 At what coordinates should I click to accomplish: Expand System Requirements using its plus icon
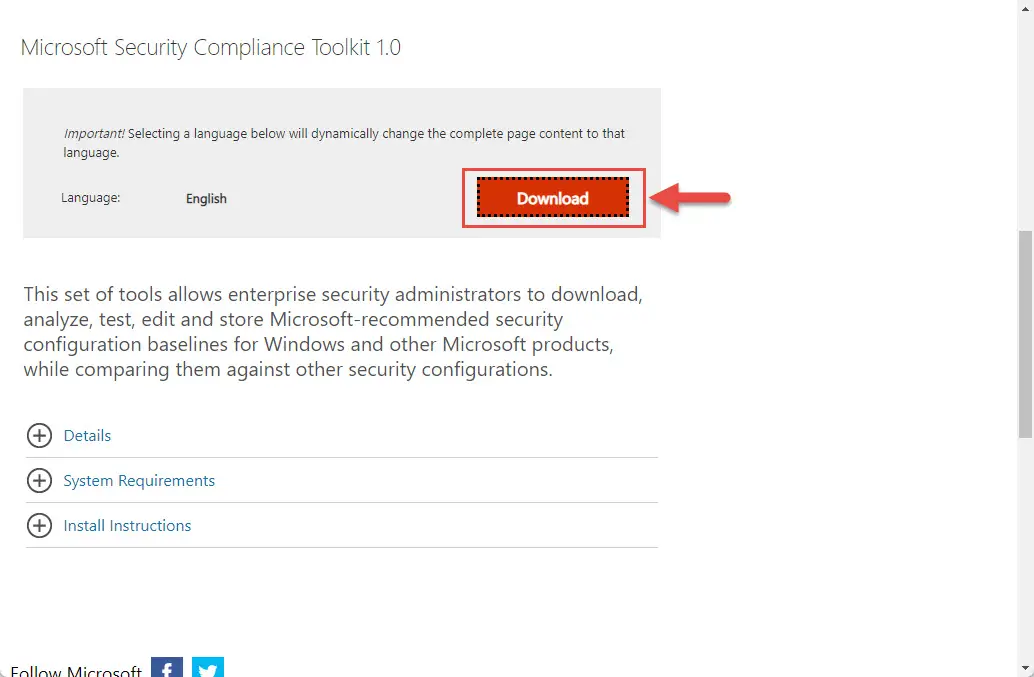[40, 481]
